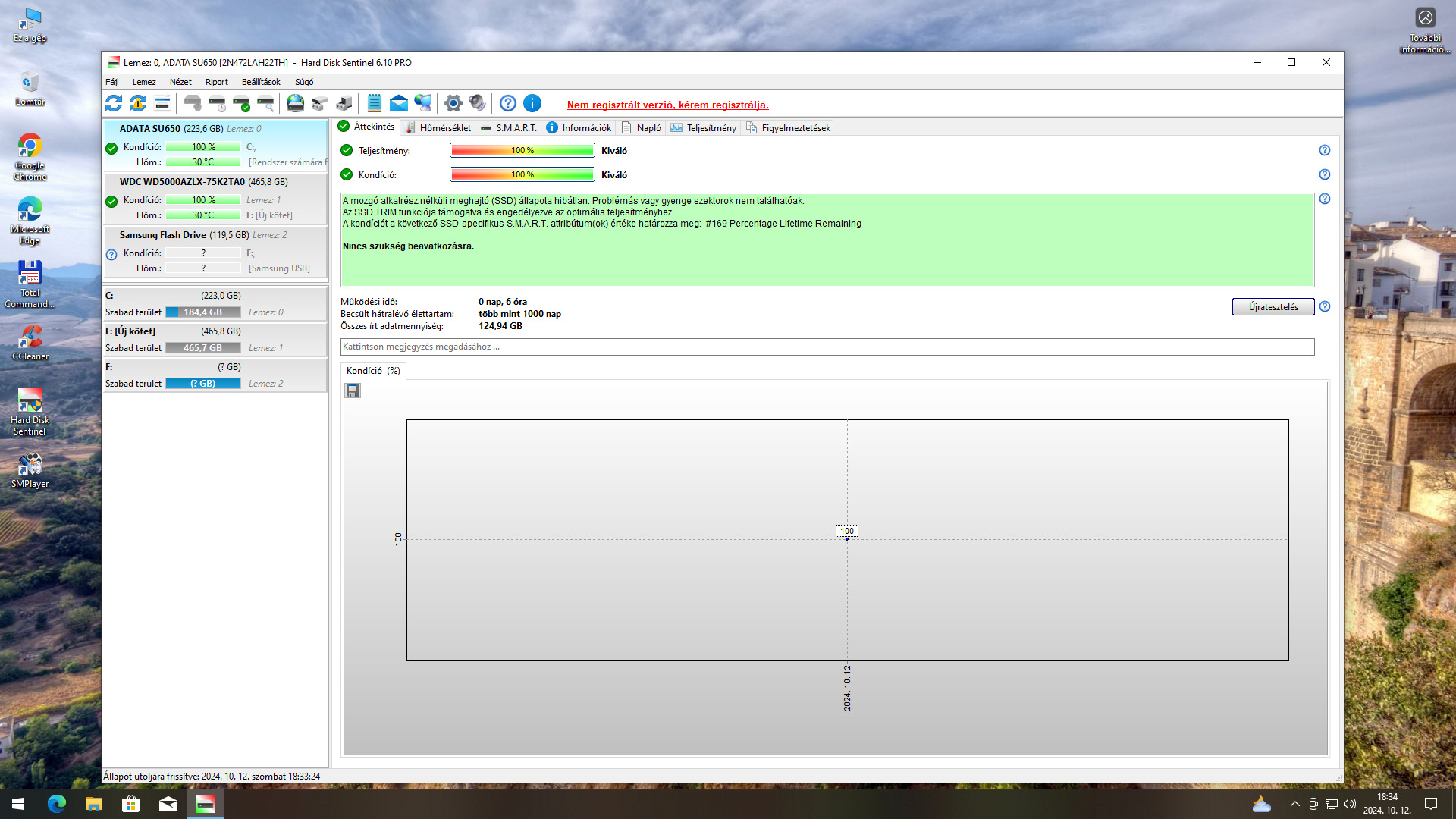Image resolution: width=1456 pixels, height=819 pixels.
Task: Click the comment input field
Action: pyautogui.click(x=827, y=347)
